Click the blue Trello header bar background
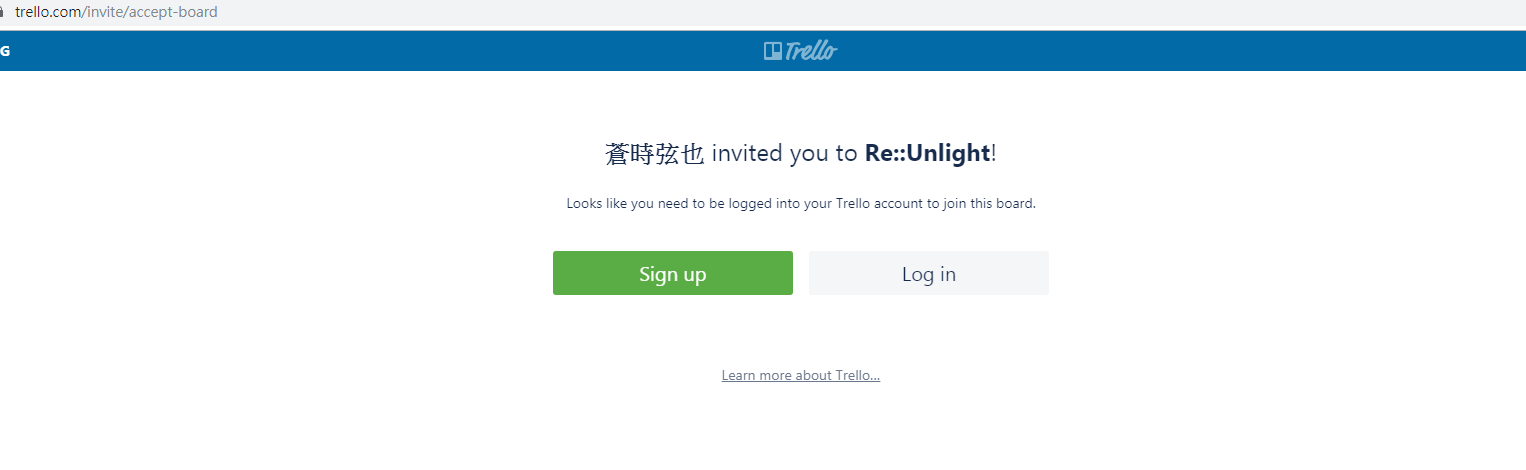Screen dimensions: 1526x470 (x=400, y=51)
